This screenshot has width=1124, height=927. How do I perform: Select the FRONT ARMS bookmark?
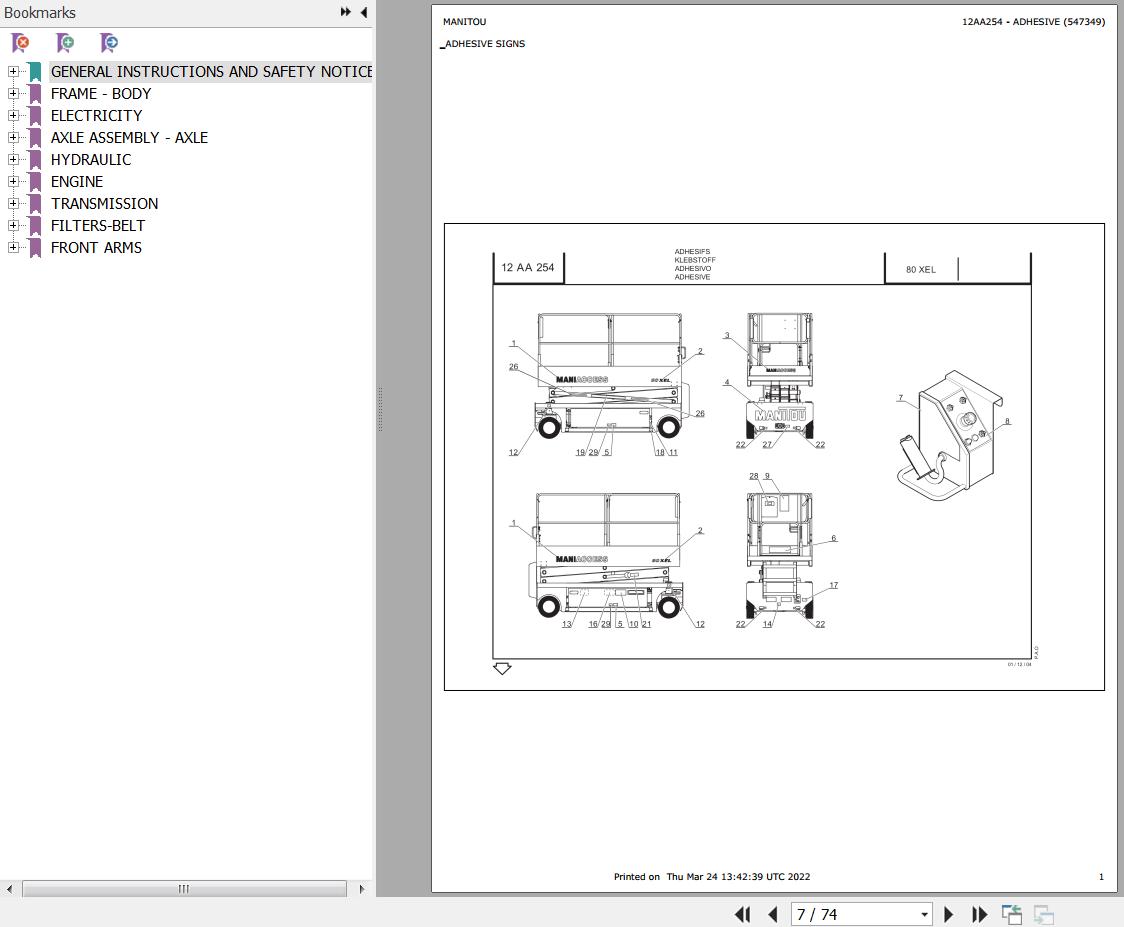point(96,247)
